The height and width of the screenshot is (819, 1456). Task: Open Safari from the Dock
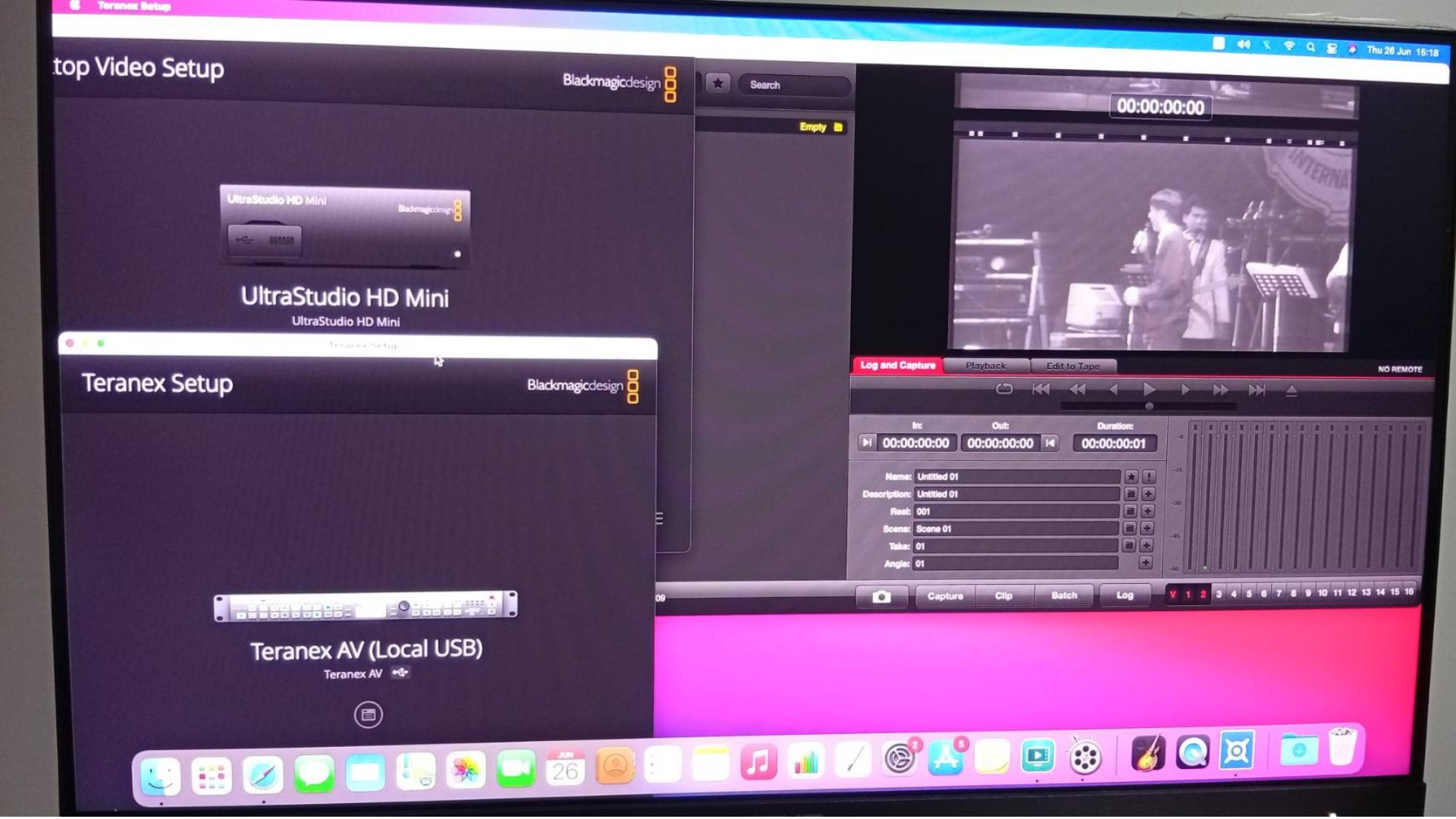(x=263, y=775)
